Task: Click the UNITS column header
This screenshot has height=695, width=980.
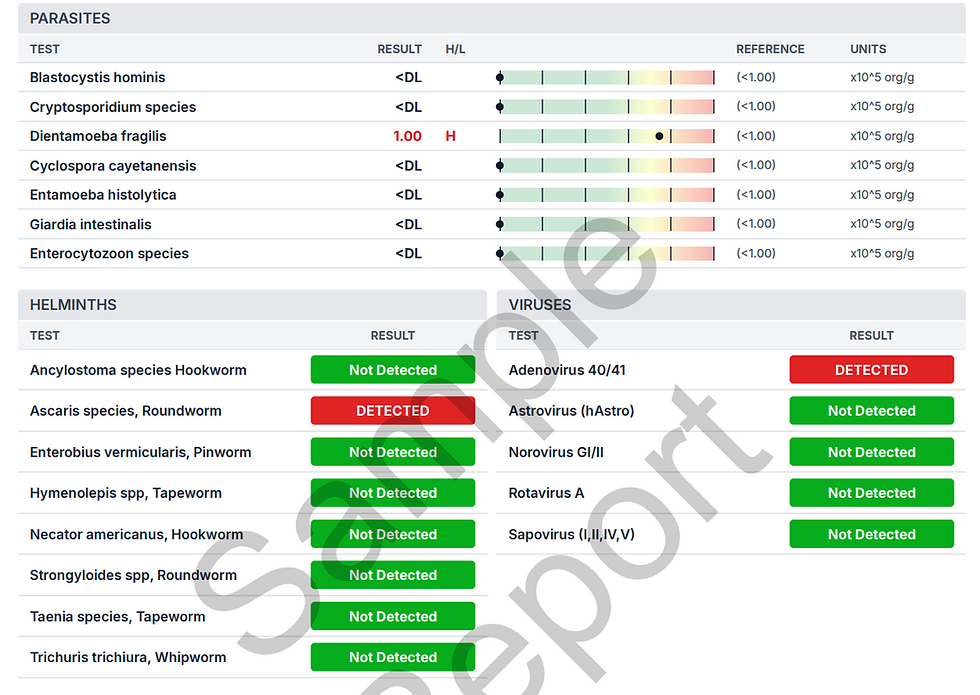Action: (x=868, y=49)
